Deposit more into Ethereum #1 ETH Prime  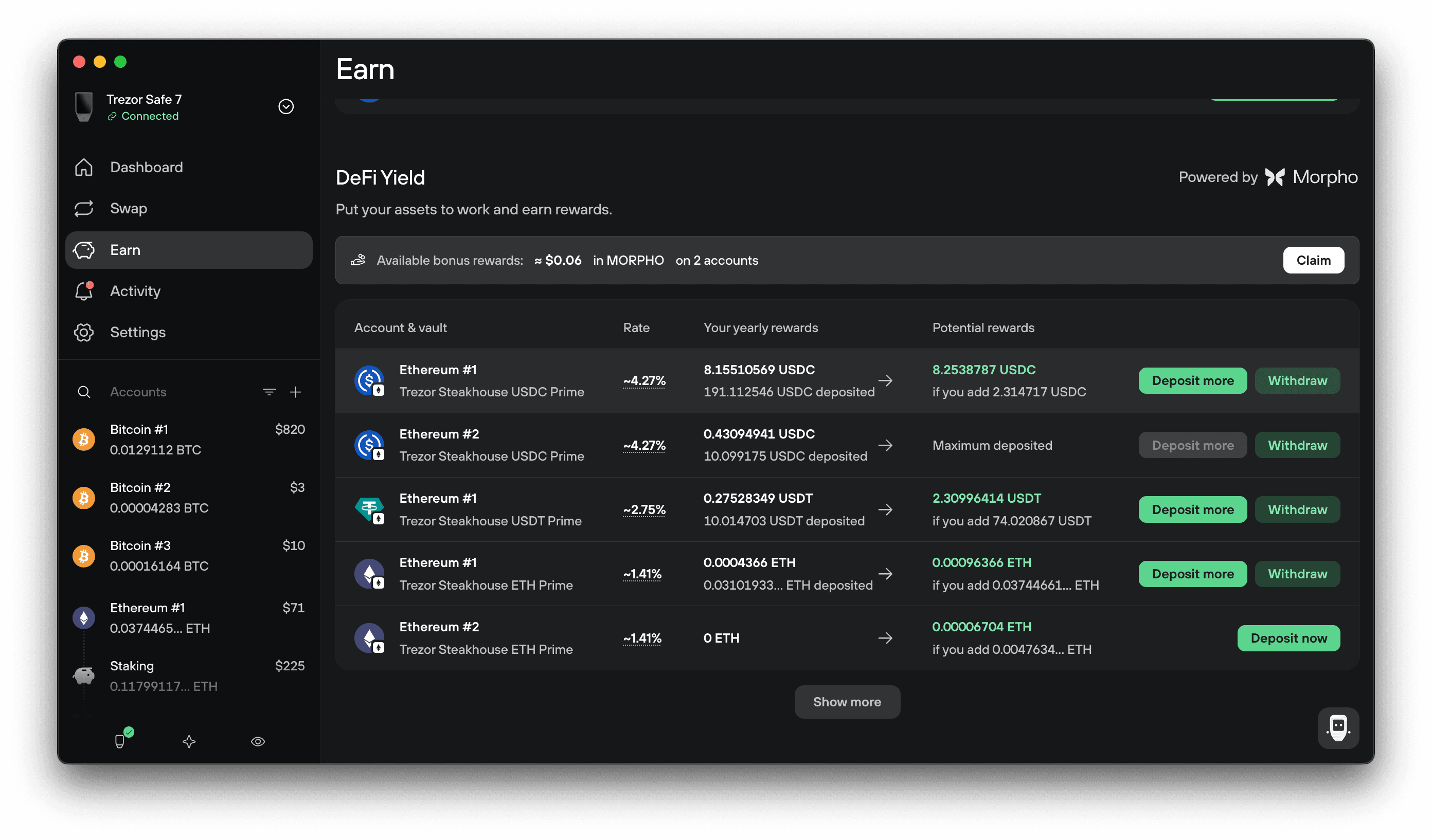(x=1193, y=574)
